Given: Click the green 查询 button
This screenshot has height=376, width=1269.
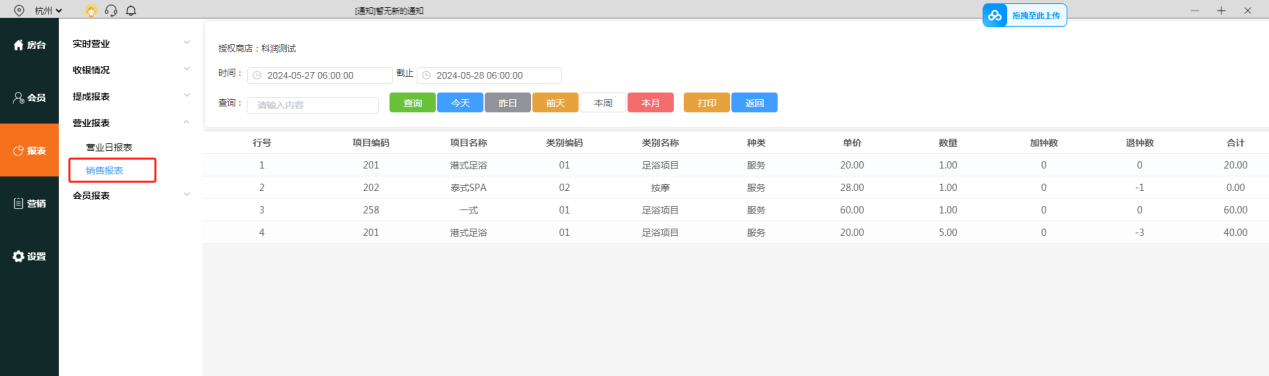Looking at the screenshot, I should click(x=412, y=103).
